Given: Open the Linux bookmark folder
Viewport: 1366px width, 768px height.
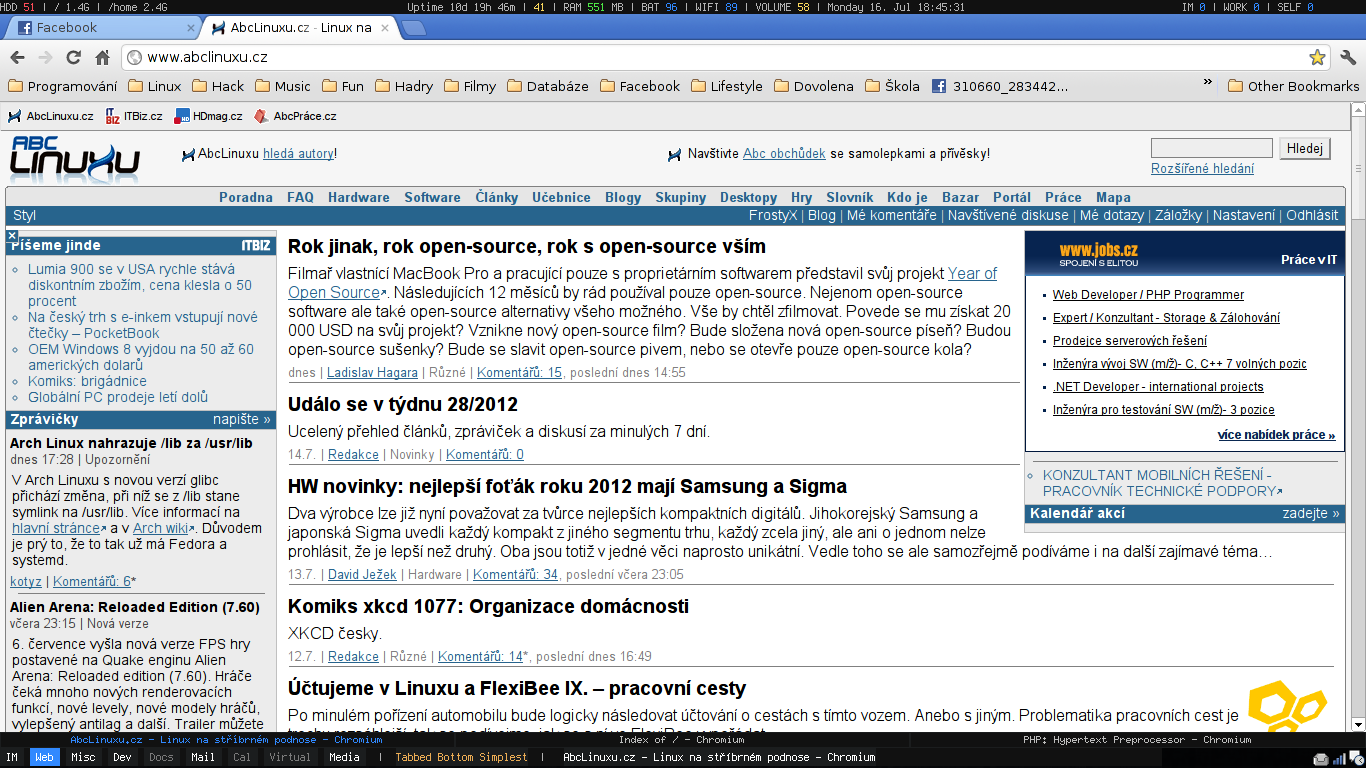Looking at the screenshot, I should 156,86.
